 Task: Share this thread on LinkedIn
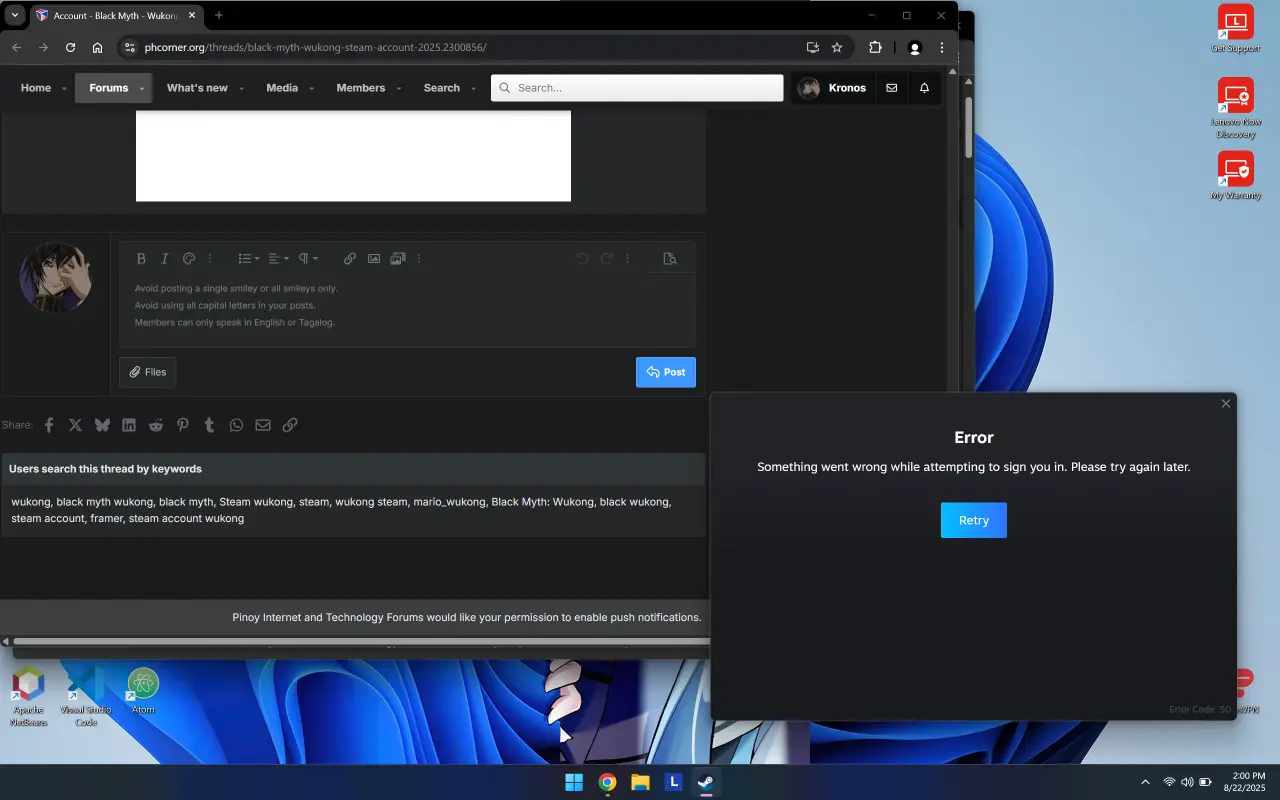(129, 425)
